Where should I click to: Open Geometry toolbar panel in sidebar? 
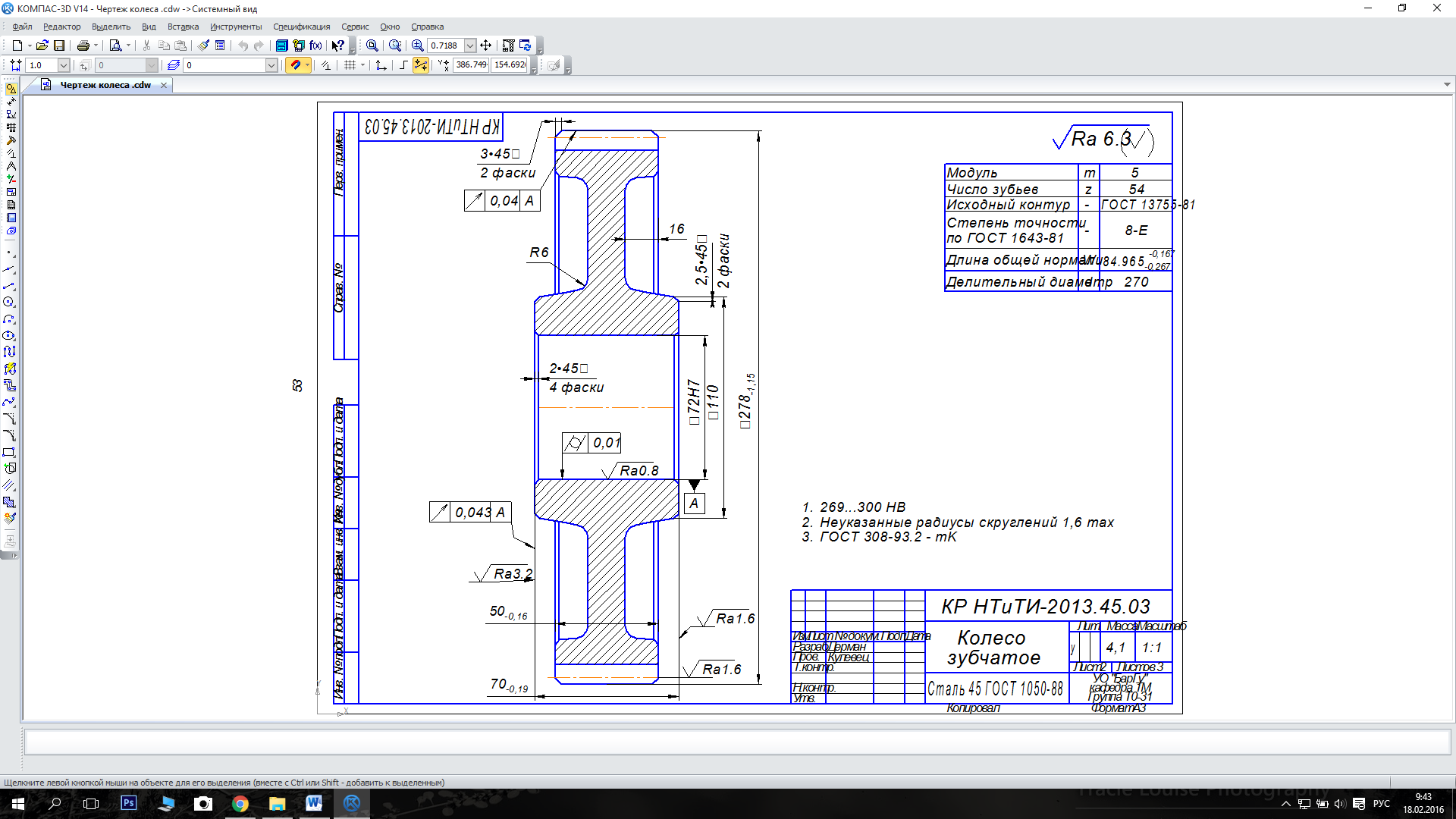(11, 88)
